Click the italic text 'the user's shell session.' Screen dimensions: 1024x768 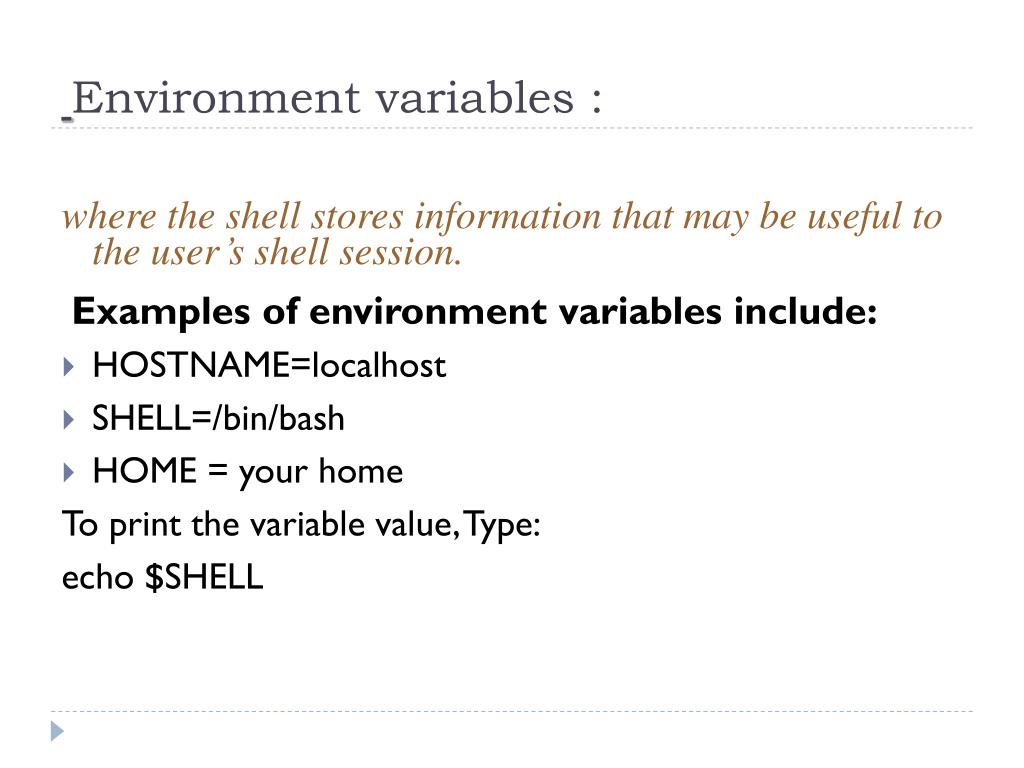pos(277,252)
